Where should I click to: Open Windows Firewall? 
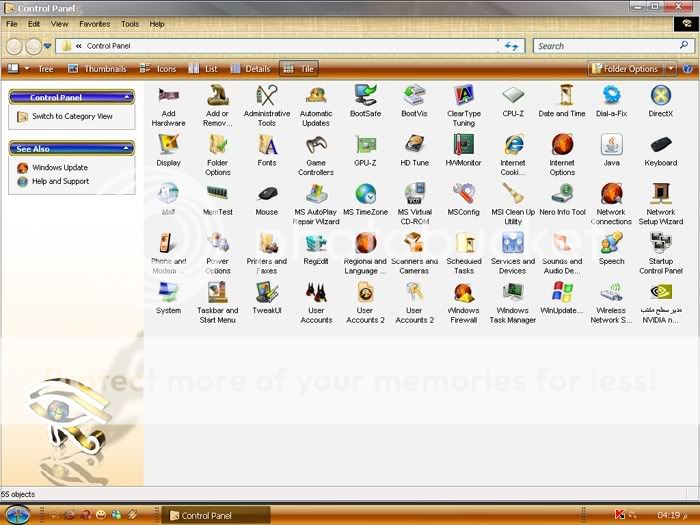463,302
